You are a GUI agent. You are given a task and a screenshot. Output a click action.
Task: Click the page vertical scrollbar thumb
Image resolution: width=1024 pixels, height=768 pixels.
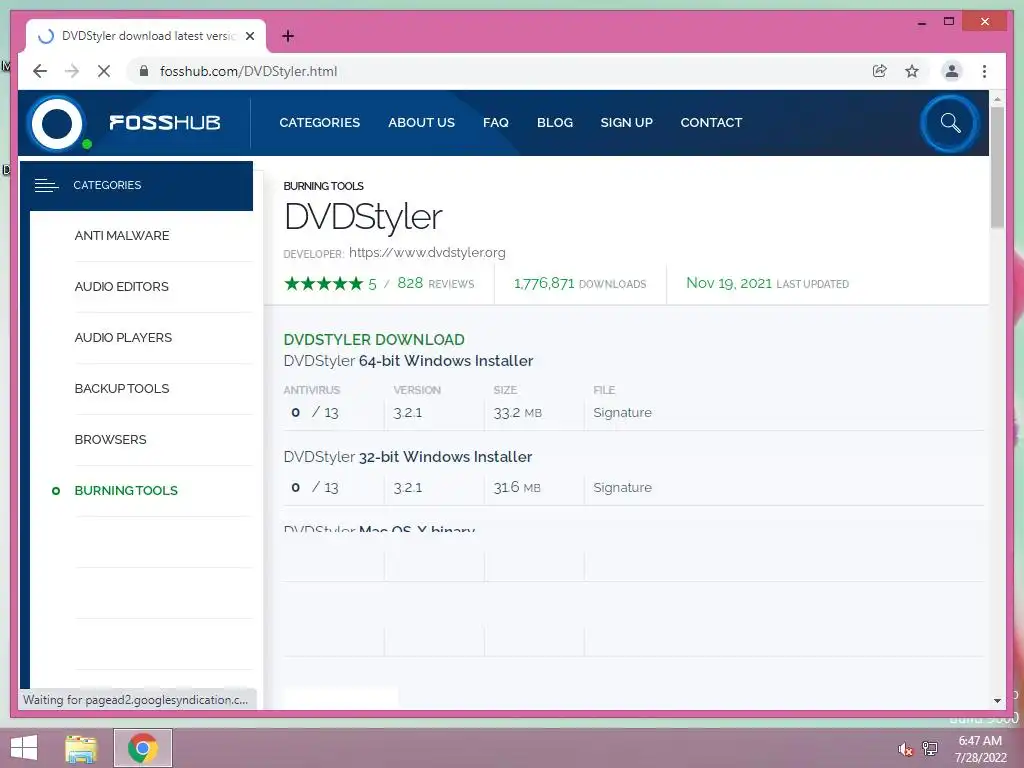tap(997, 167)
